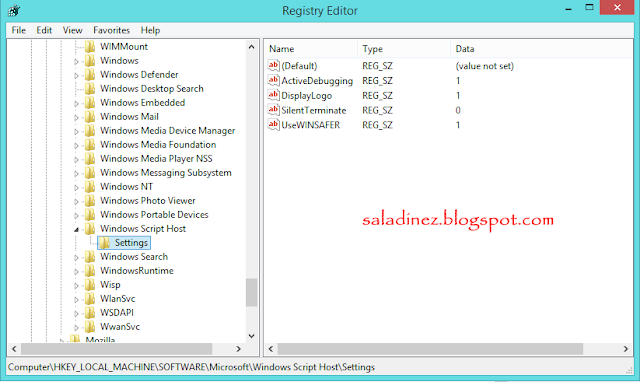Click the SilentTerminate string value icon
Viewport: 640px width, 382px height.
[273, 110]
